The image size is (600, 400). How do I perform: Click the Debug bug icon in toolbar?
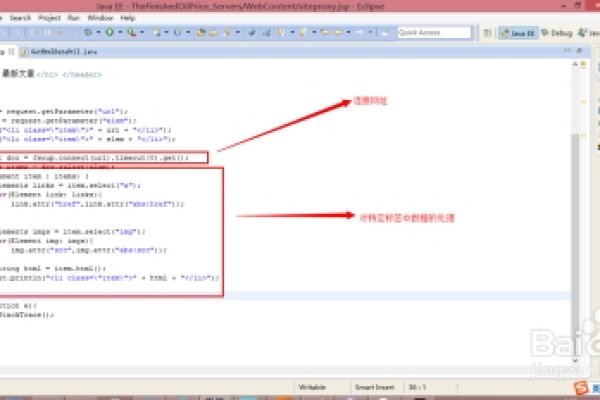point(87,32)
